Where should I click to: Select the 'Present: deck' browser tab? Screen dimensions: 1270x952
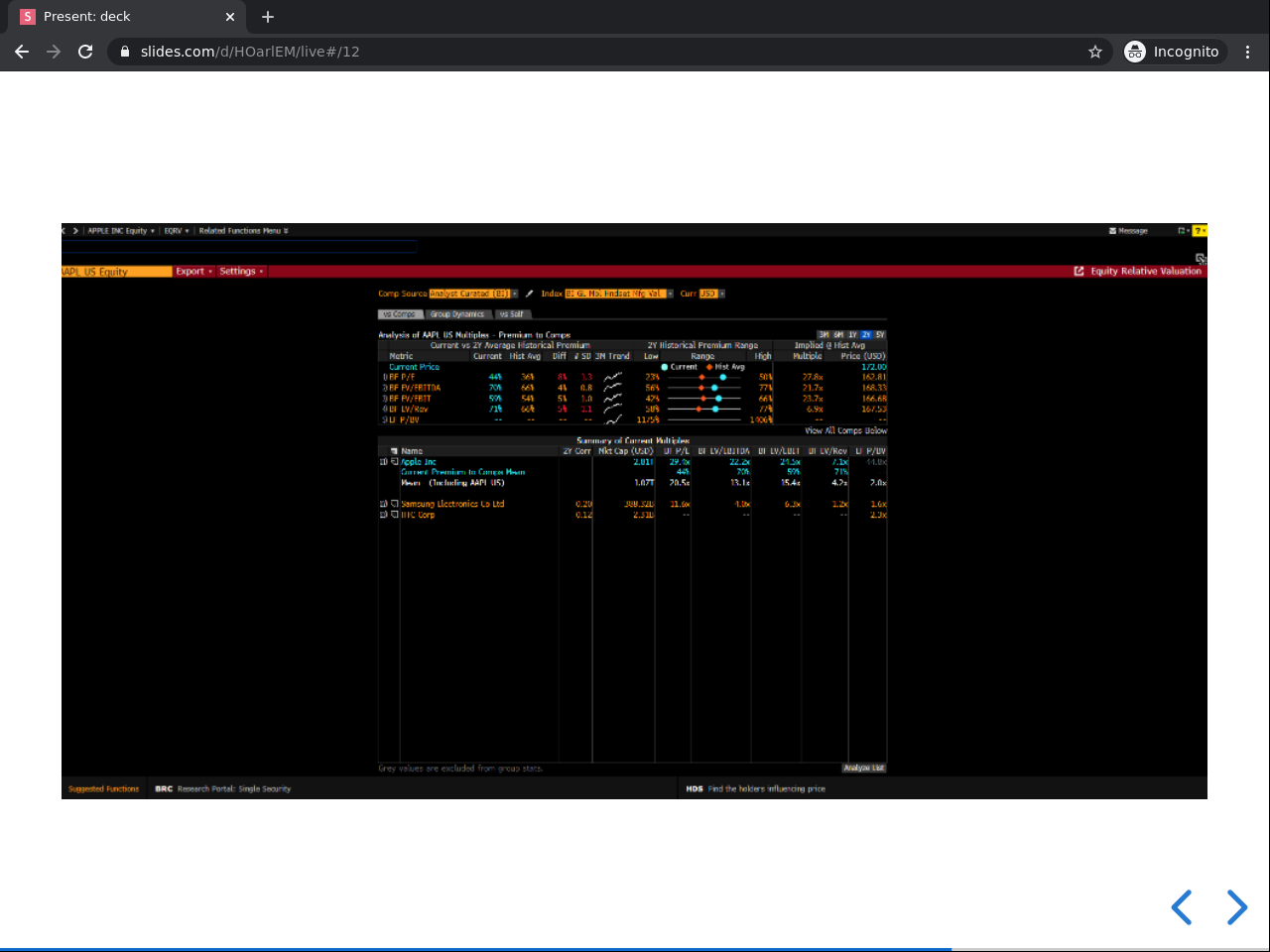click(129, 17)
